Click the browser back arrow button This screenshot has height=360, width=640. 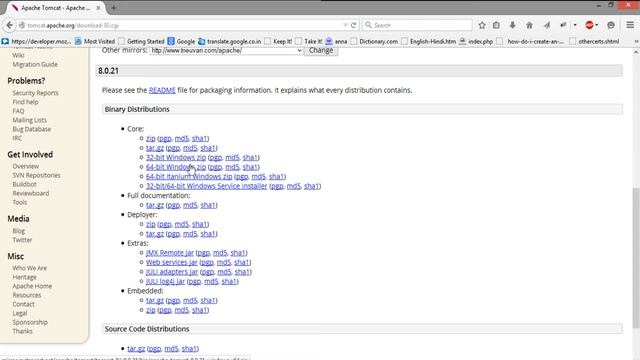pos(9,25)
